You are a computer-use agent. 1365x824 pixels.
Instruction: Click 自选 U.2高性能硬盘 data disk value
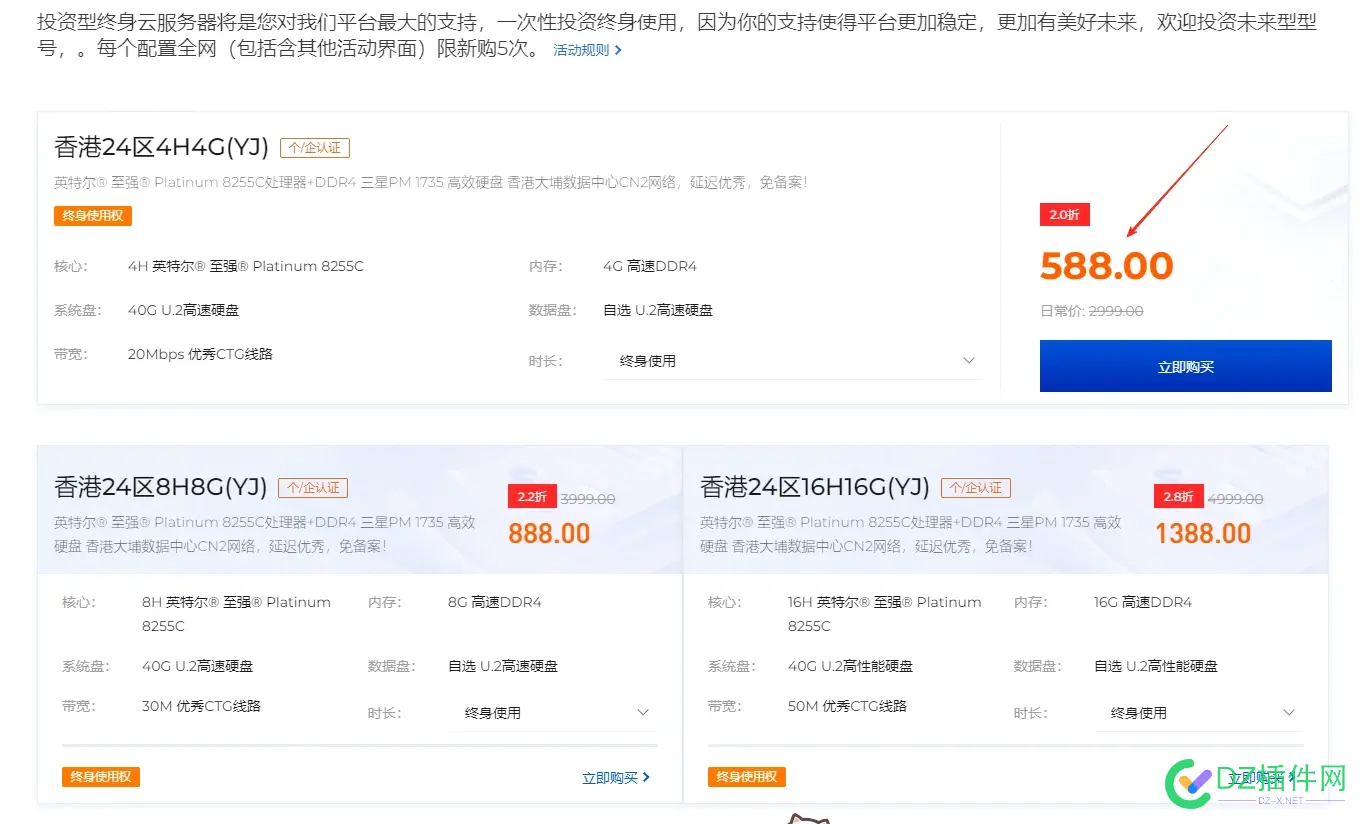click(x=1156, y=666)
